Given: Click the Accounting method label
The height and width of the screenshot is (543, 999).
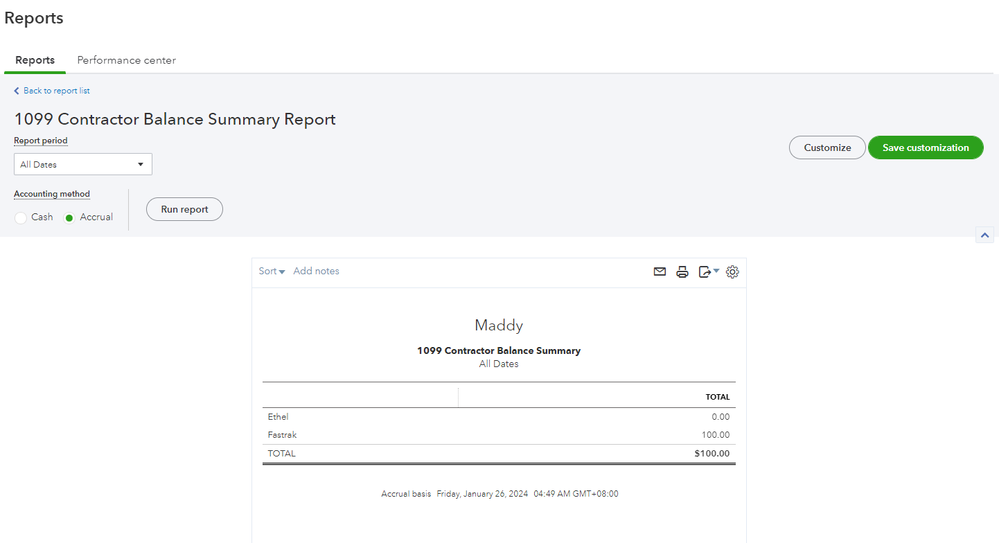Looking at the screenshot, I should (x=52, y=194).
